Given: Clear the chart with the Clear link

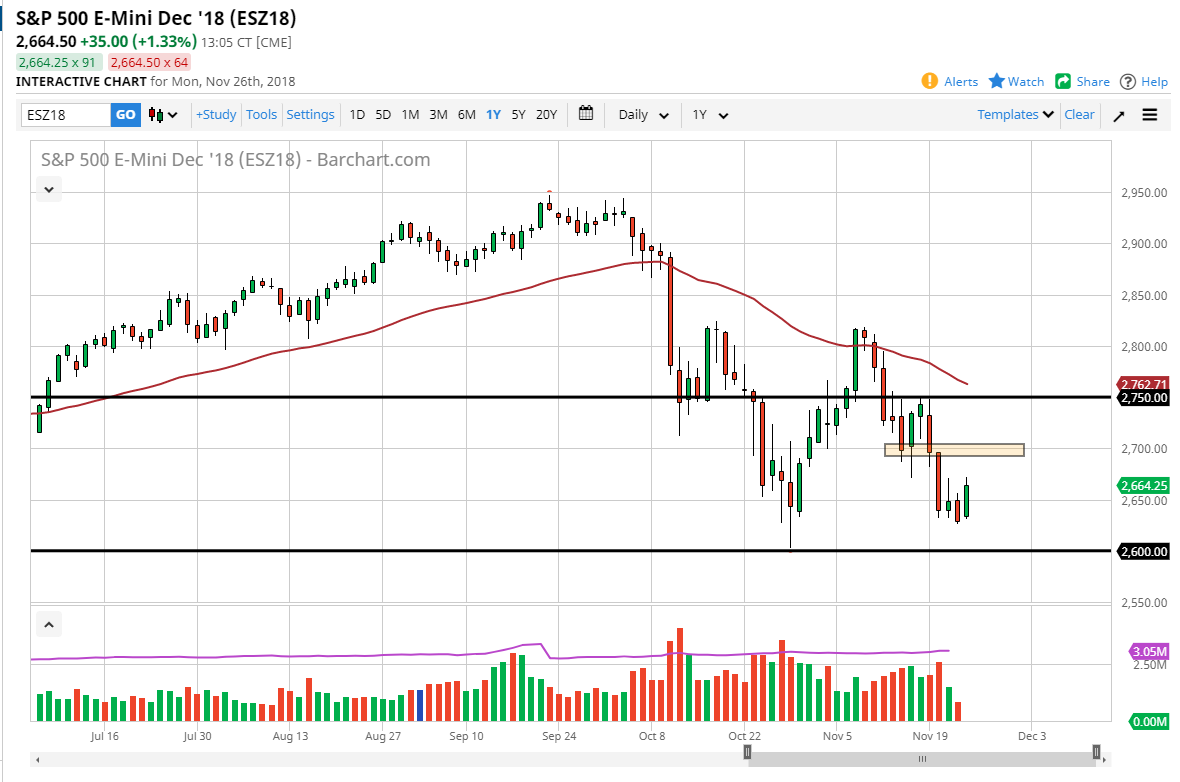Looking at the screenshot, I should (x=1079, y=114).
